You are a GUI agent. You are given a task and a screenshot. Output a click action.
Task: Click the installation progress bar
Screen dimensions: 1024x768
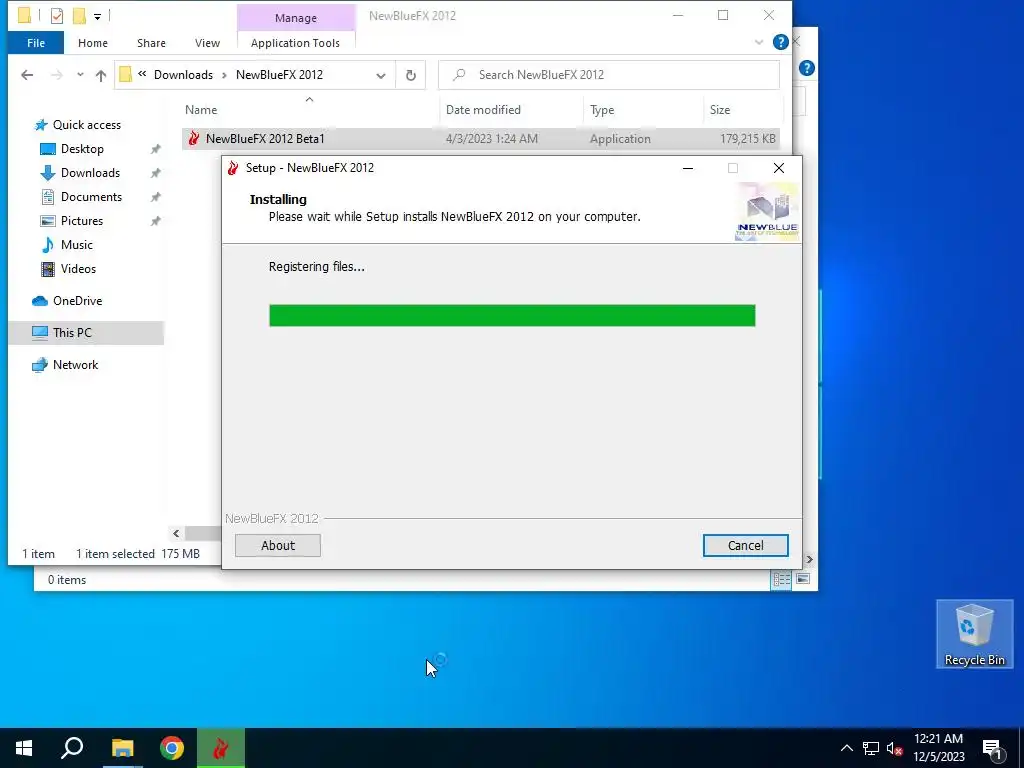pos(512,315)
